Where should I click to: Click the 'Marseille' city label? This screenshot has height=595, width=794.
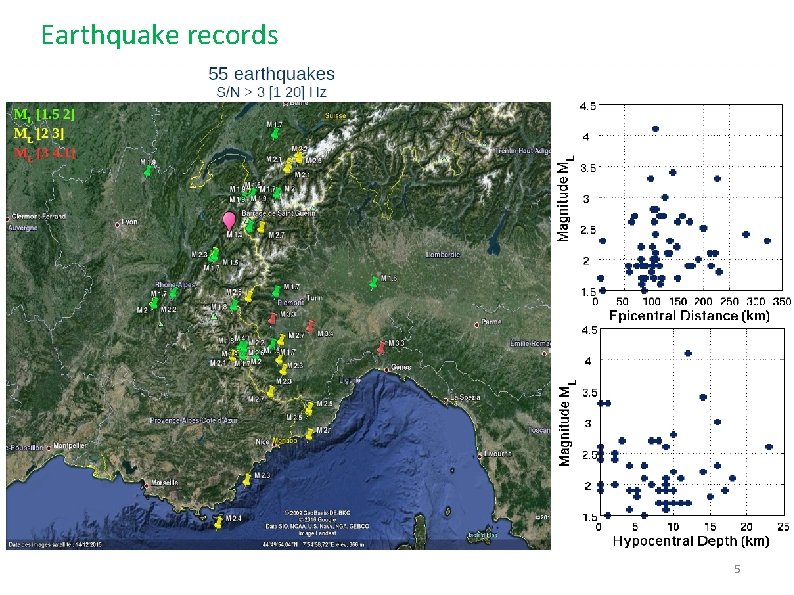(x=165, y=483)
